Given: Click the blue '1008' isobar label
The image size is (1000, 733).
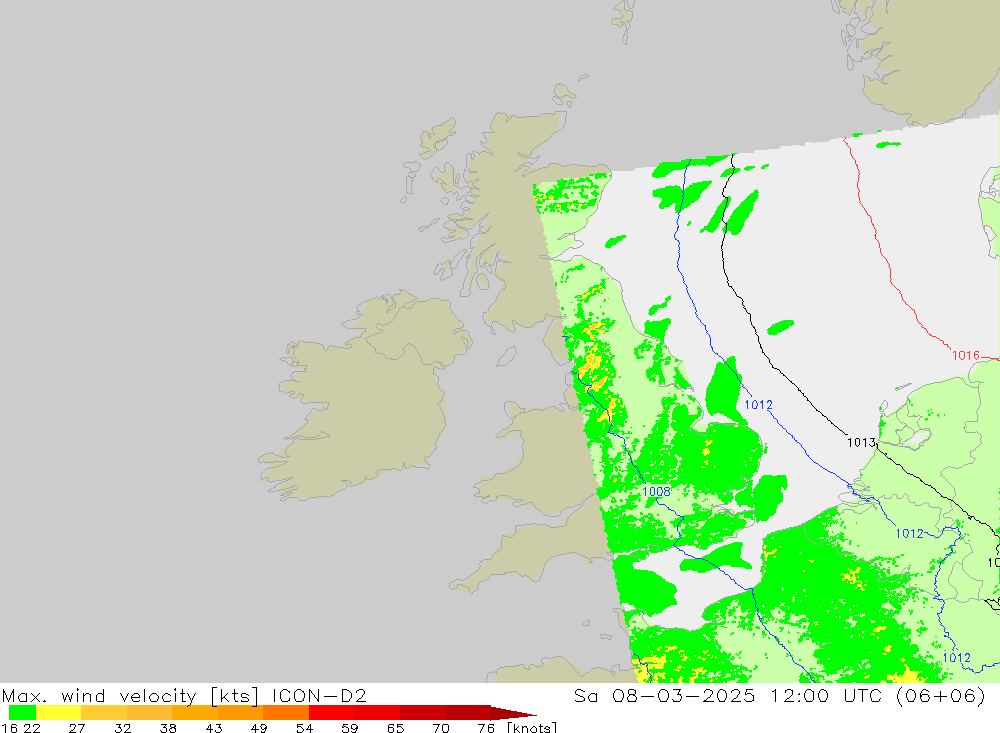Looking at the screenshot, I should coord(656,491).
